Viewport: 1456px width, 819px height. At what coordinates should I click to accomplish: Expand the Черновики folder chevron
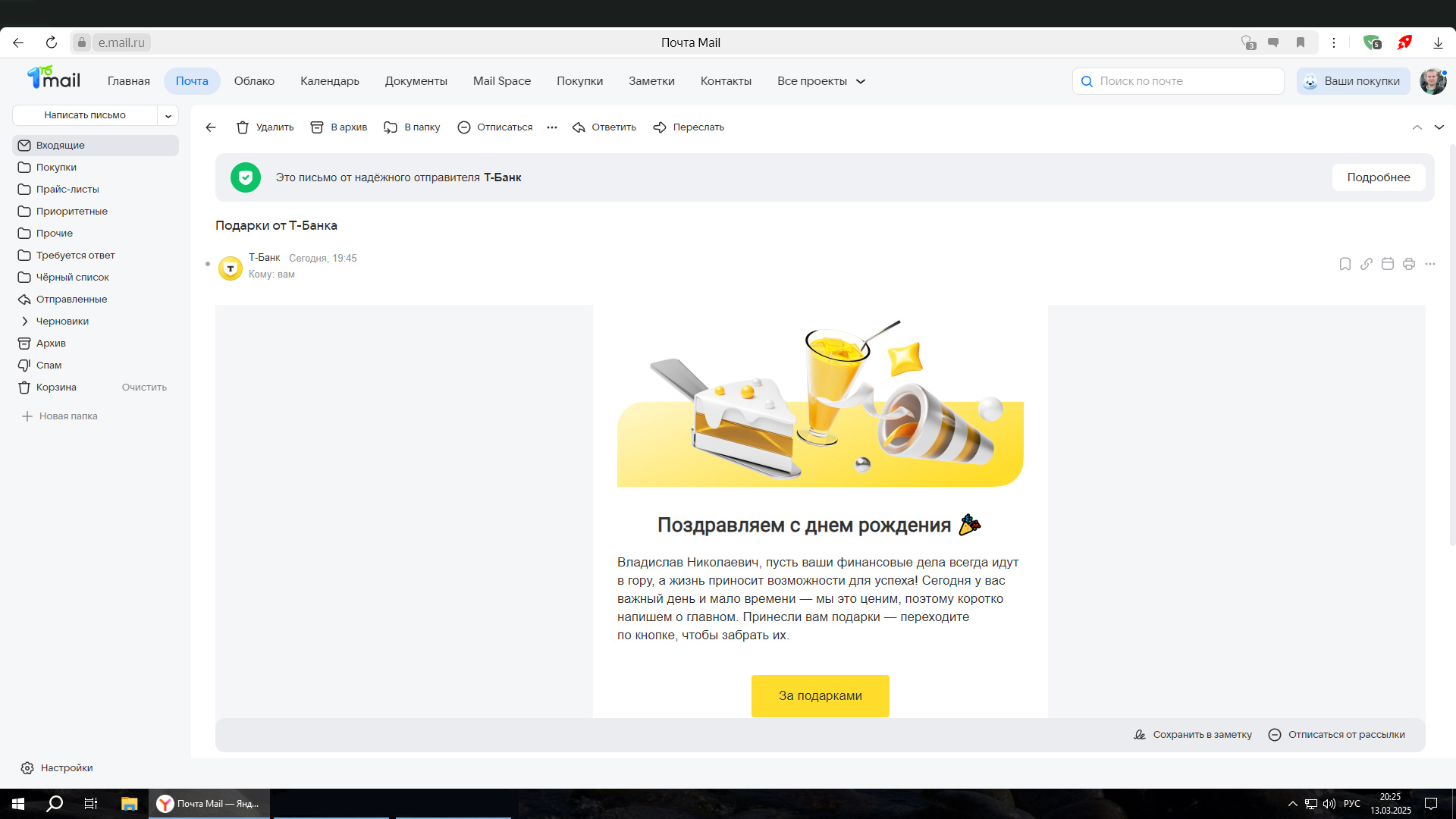(24, 322)
